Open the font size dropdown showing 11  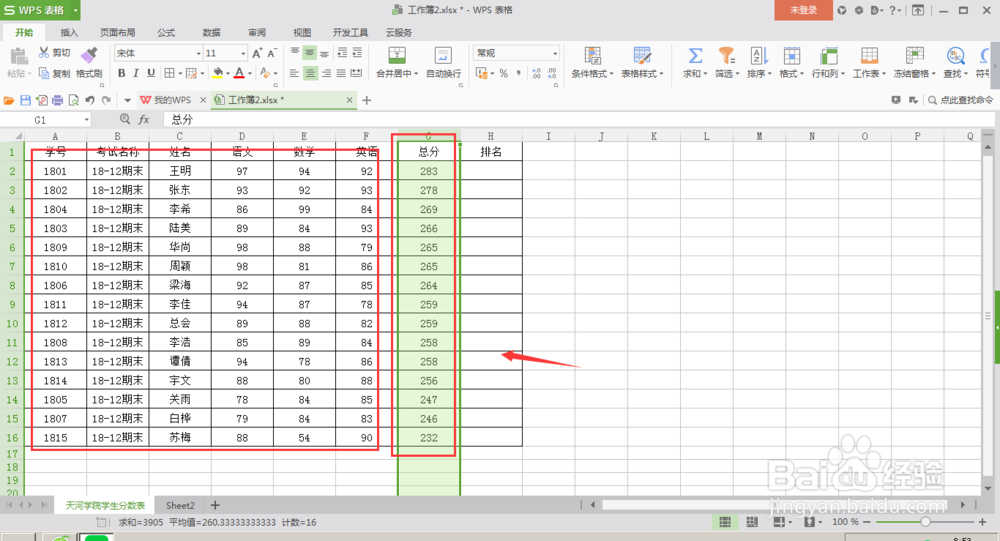click(243, 54)
